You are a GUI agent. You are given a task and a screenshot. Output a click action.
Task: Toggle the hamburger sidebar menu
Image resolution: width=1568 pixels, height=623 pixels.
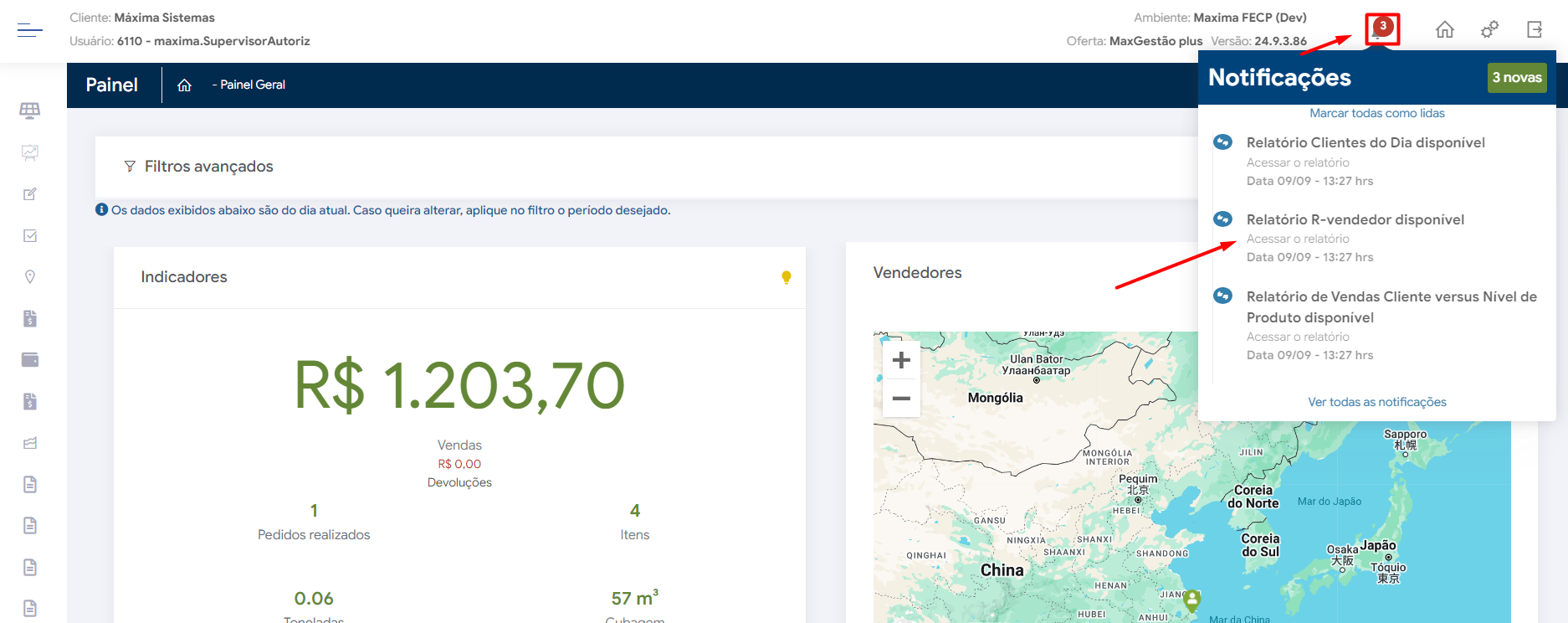[30, 30]
